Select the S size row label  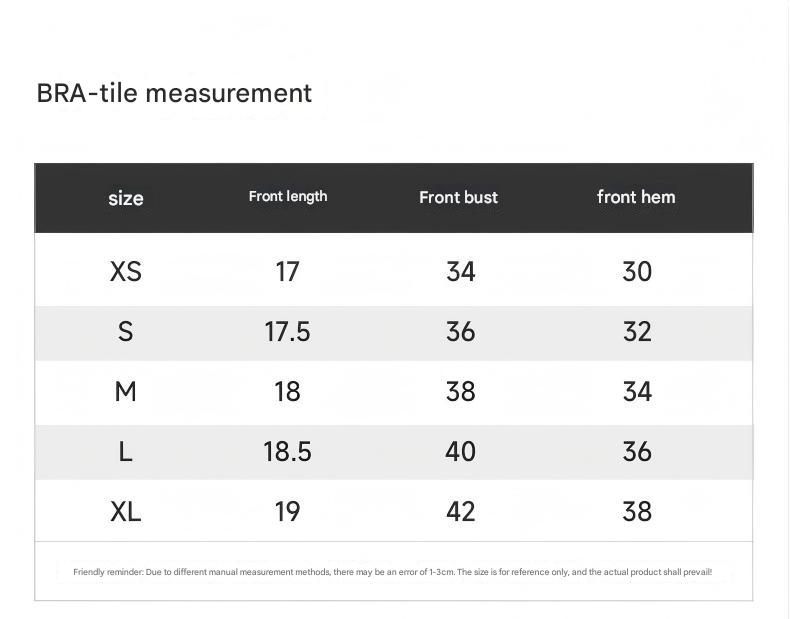click(x=126, y=331)
